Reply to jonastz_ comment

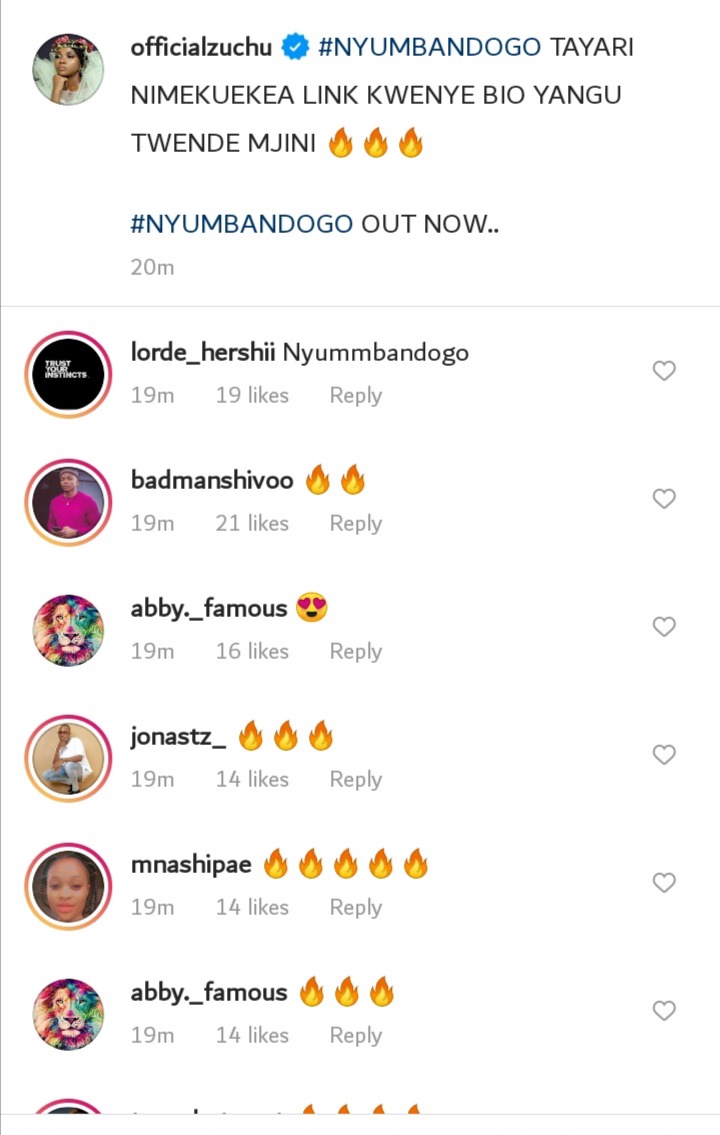click(x=355, y=780)
